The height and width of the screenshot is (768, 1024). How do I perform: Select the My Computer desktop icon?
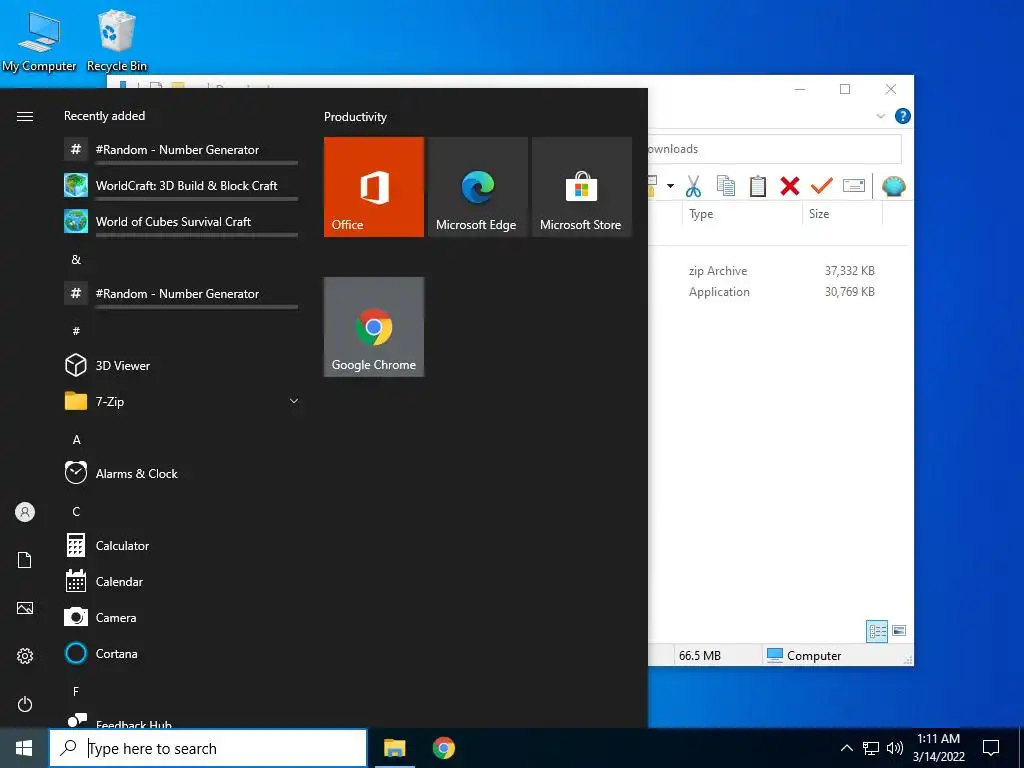(x=39, y=40)
